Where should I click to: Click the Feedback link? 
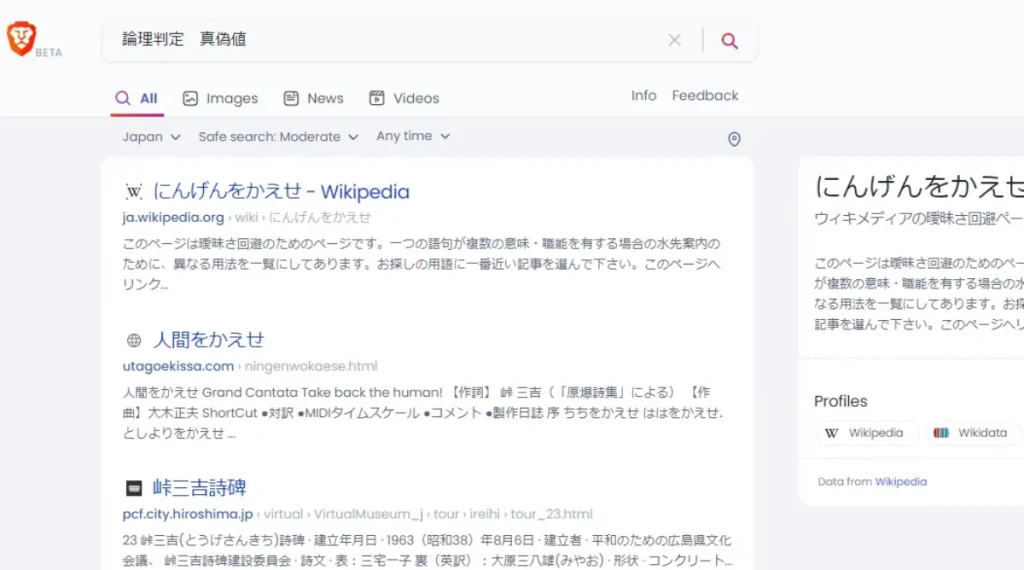tap(705, 95)
